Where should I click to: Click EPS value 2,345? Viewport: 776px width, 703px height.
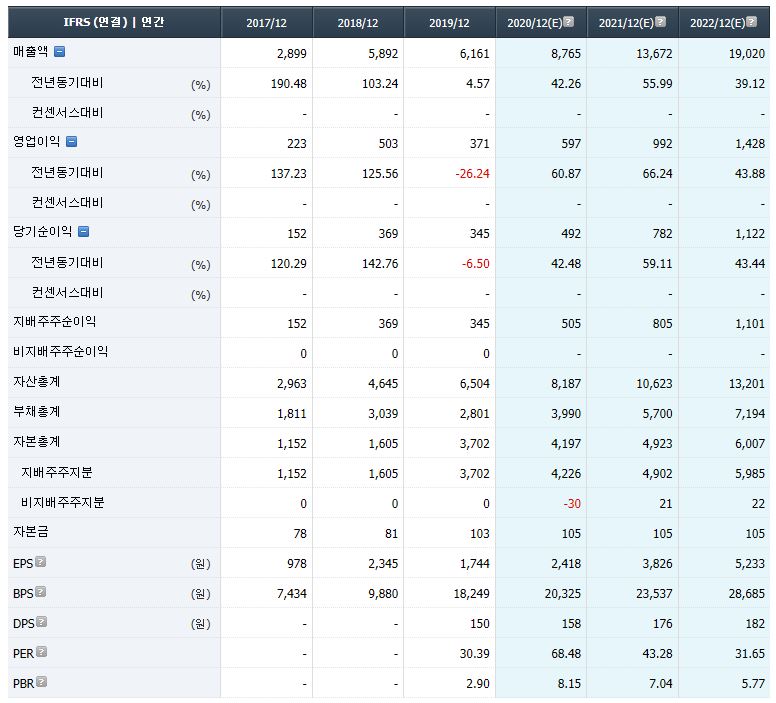(383, 564)
